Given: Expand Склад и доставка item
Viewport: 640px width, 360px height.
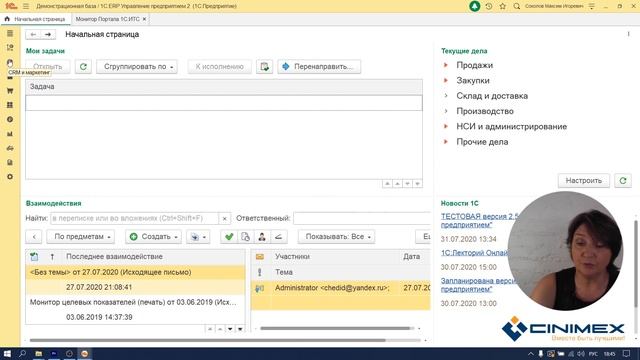Looking at the screenshot, I should pos(446,96).
